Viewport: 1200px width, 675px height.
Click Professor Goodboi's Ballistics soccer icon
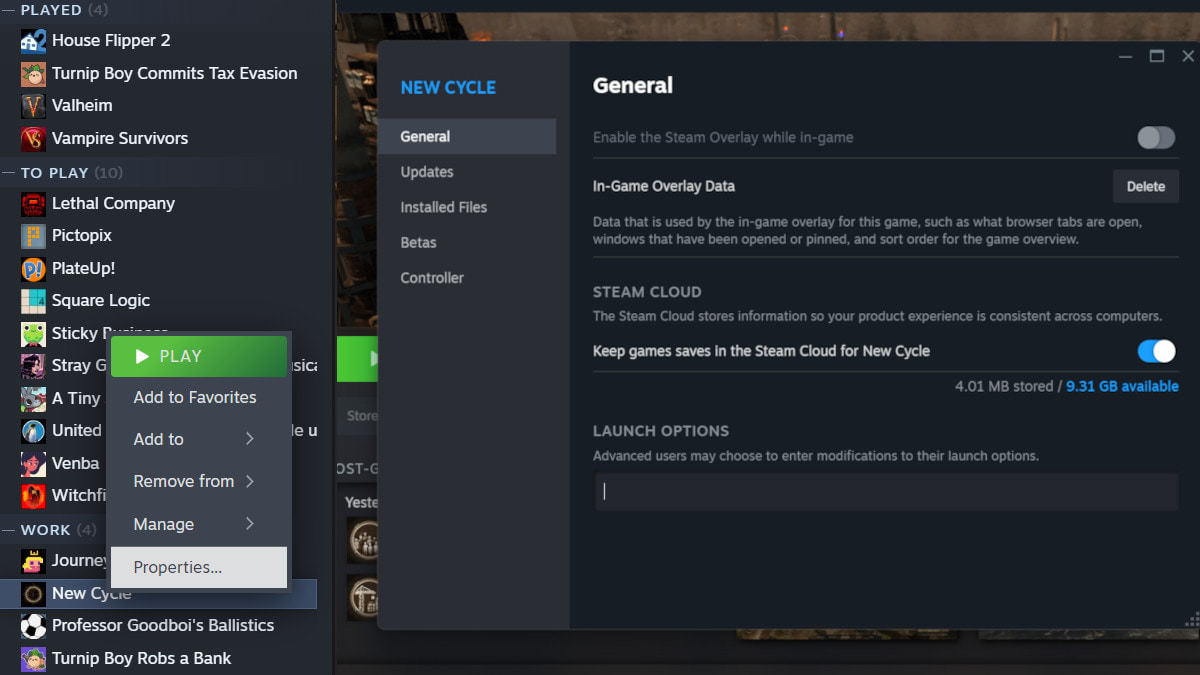[34, 626]
